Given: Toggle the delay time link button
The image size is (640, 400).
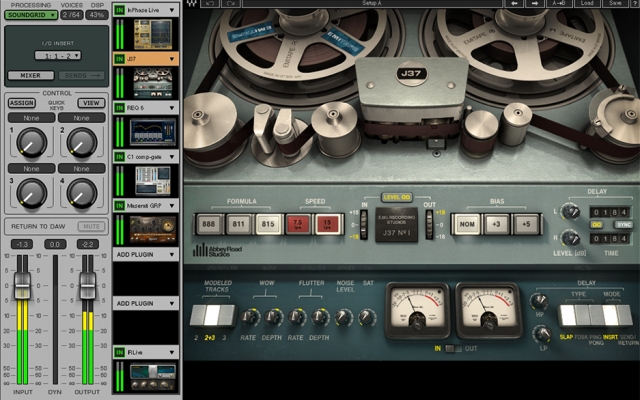Looking at the screenshot, I should (597, 225).
